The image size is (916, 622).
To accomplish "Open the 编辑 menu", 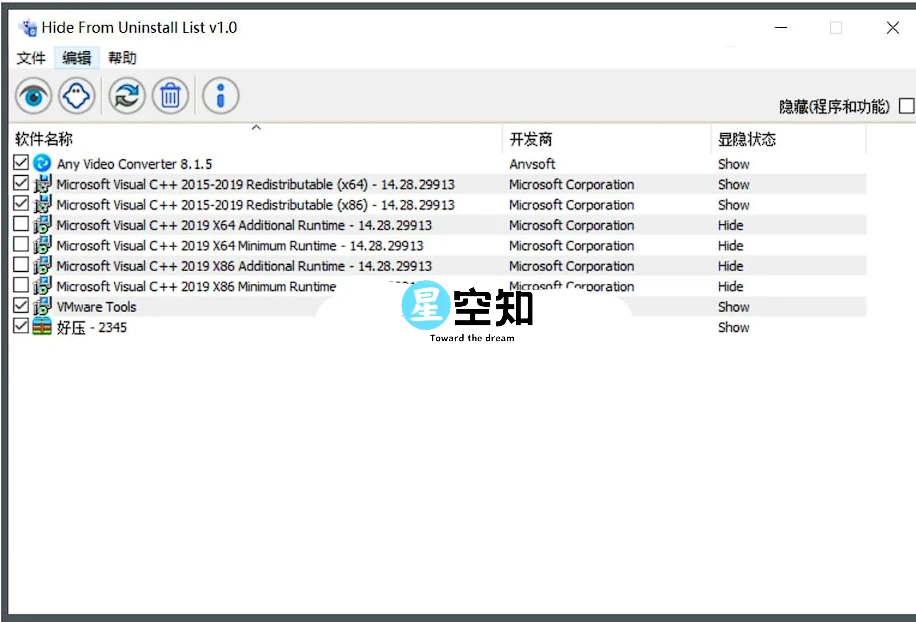I will click(76, 58).
